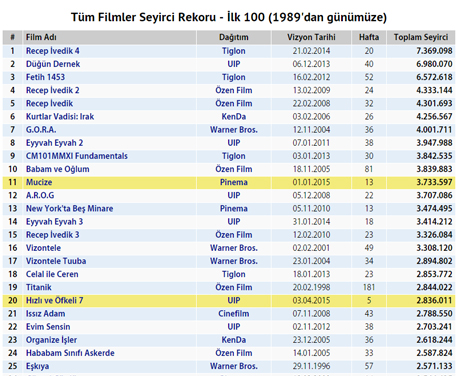The height and width of the screenshot is (376, 458).
Task: Click the Vizyon Tarihi column header
Action: (311, 37)
